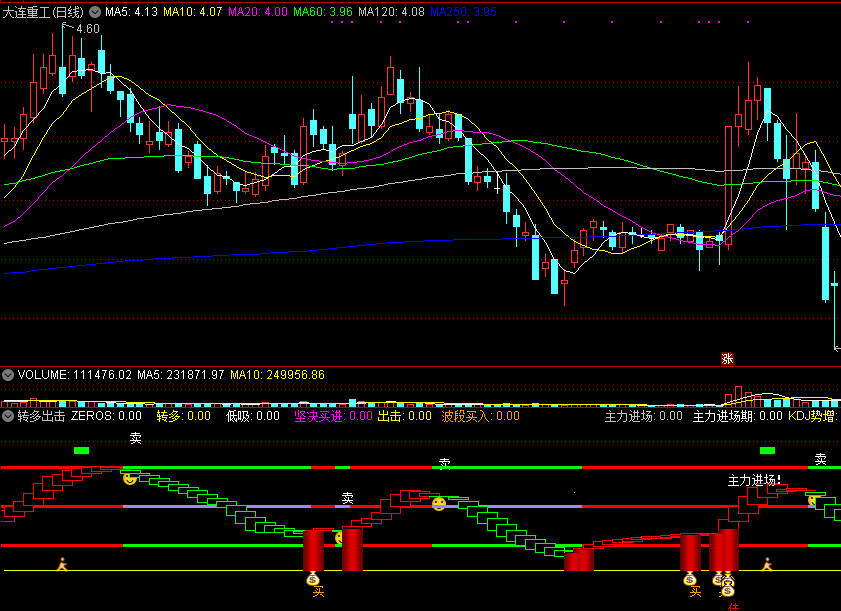This screenshot has height=611, width=841.
Task: Click the 大连重工(日线) chart title
Action: point(43,12)
